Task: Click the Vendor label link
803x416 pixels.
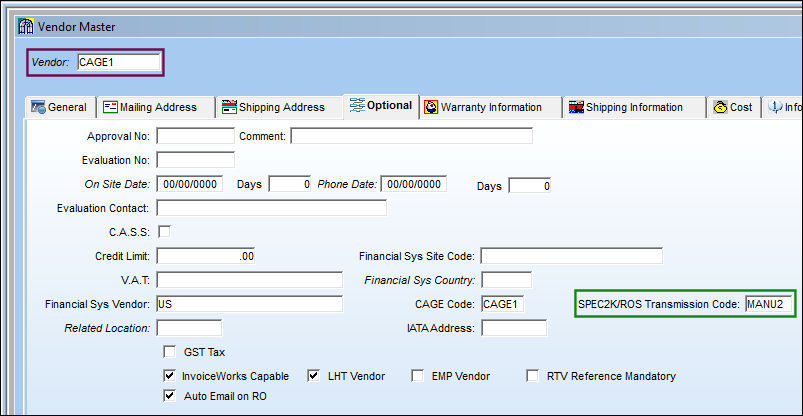Action: [x=50, y=63]
